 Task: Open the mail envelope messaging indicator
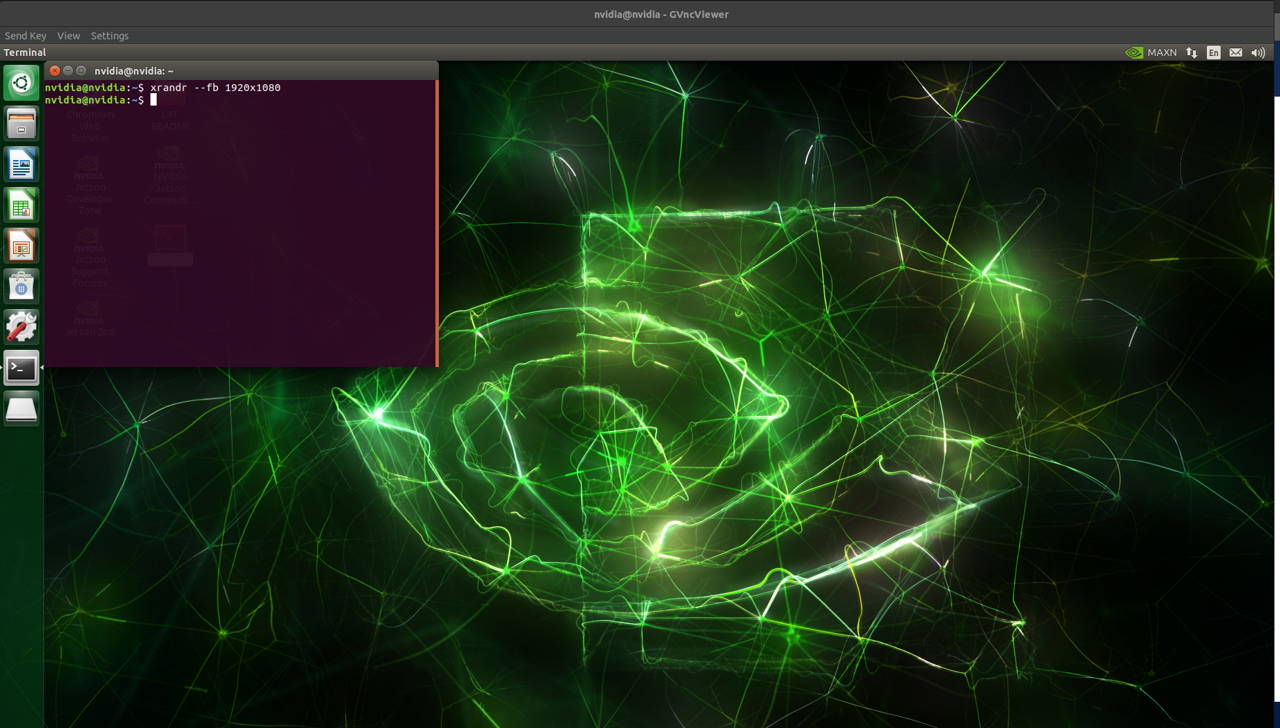[1236, 53]
